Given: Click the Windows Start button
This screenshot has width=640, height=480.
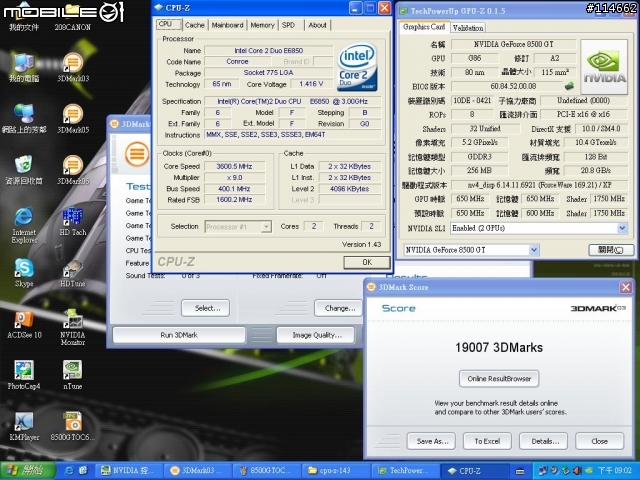Looking at the screenshot, I should [x=28, y=471].
